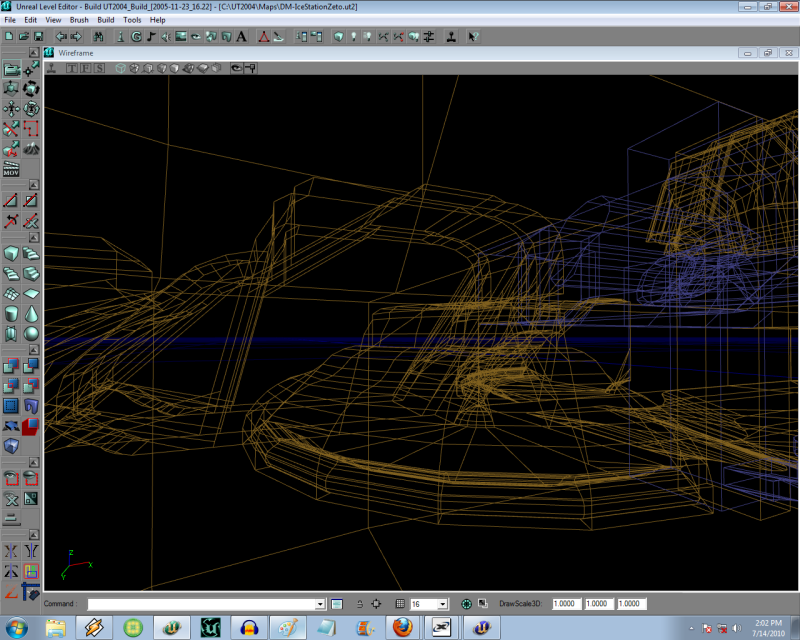
Task: Choose the Freehand Polygon Drawing tool
Action: click(31, 129)
